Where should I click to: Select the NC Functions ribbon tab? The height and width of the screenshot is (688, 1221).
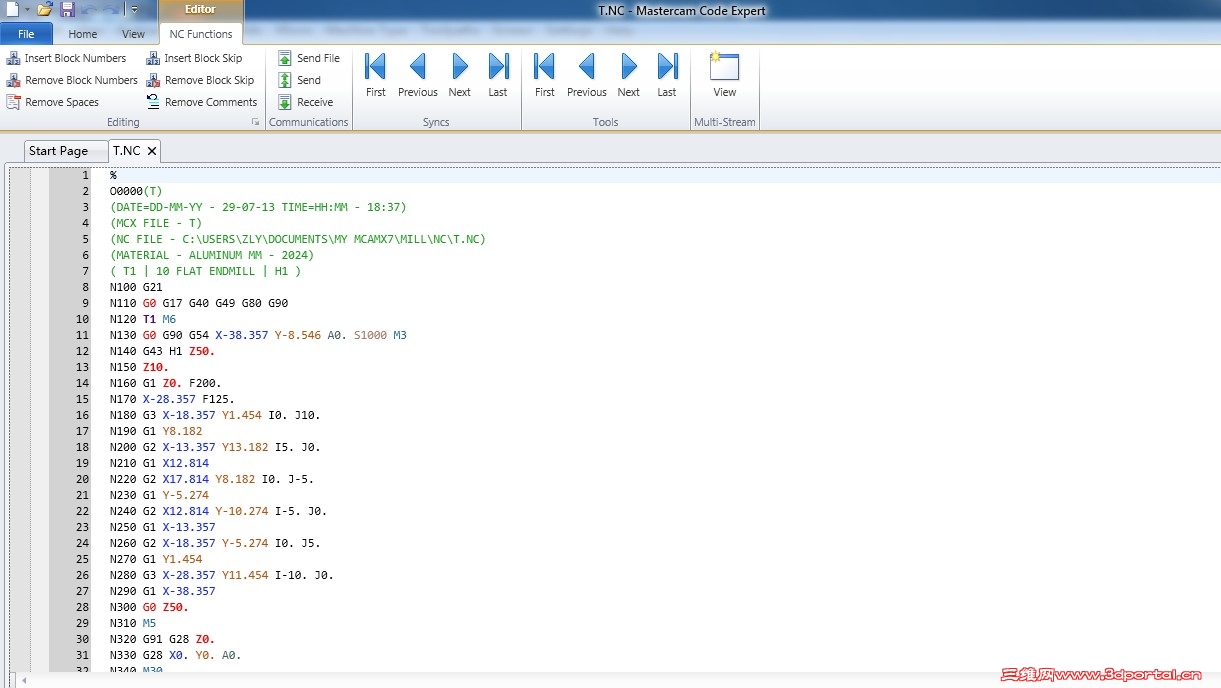(201, 34)
